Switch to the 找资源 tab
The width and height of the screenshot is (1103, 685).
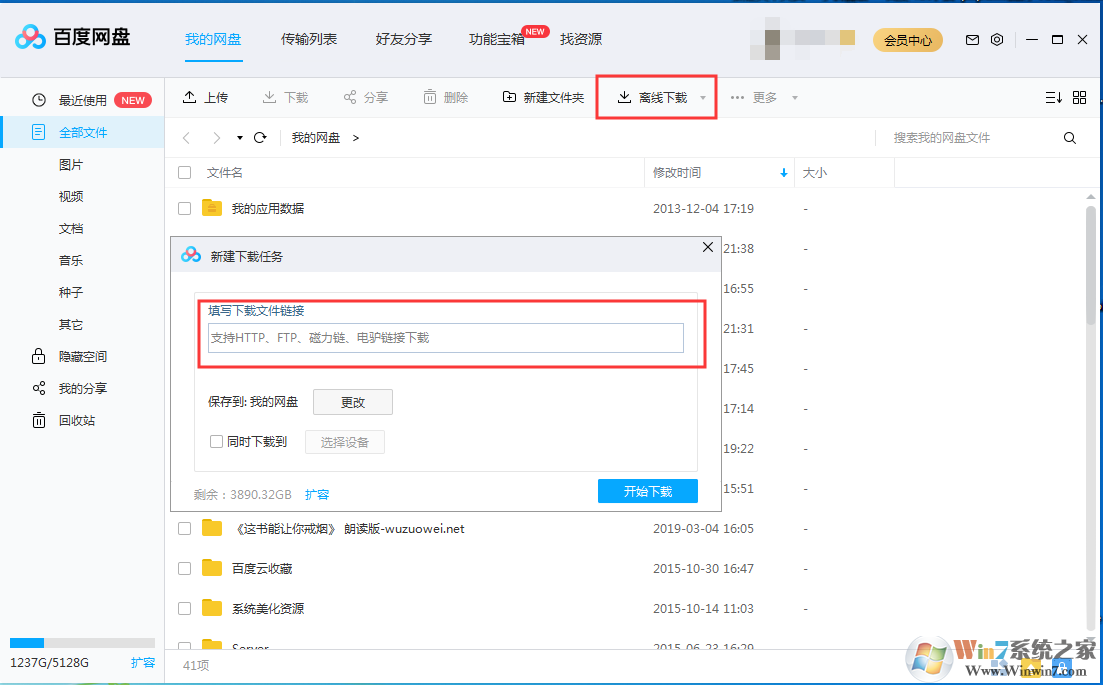[x=581, y=39]
